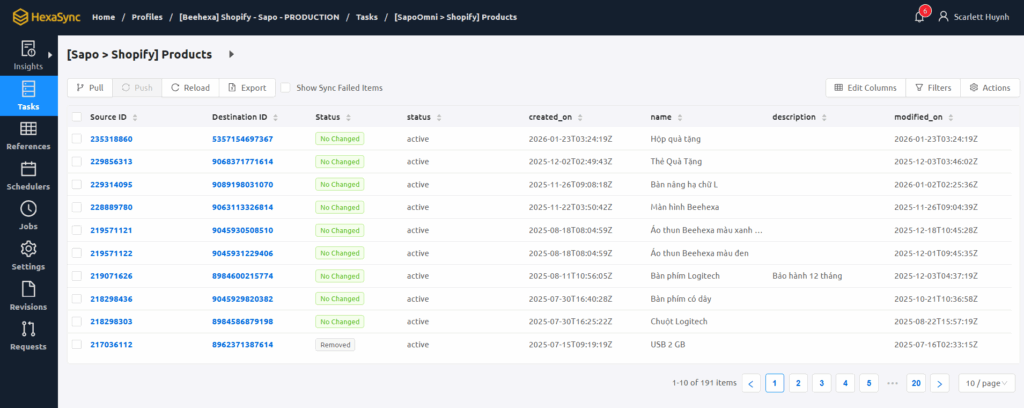Screen dimensions: 1024x408
Task: Go to page 3
Action: (x=822, y=383)
